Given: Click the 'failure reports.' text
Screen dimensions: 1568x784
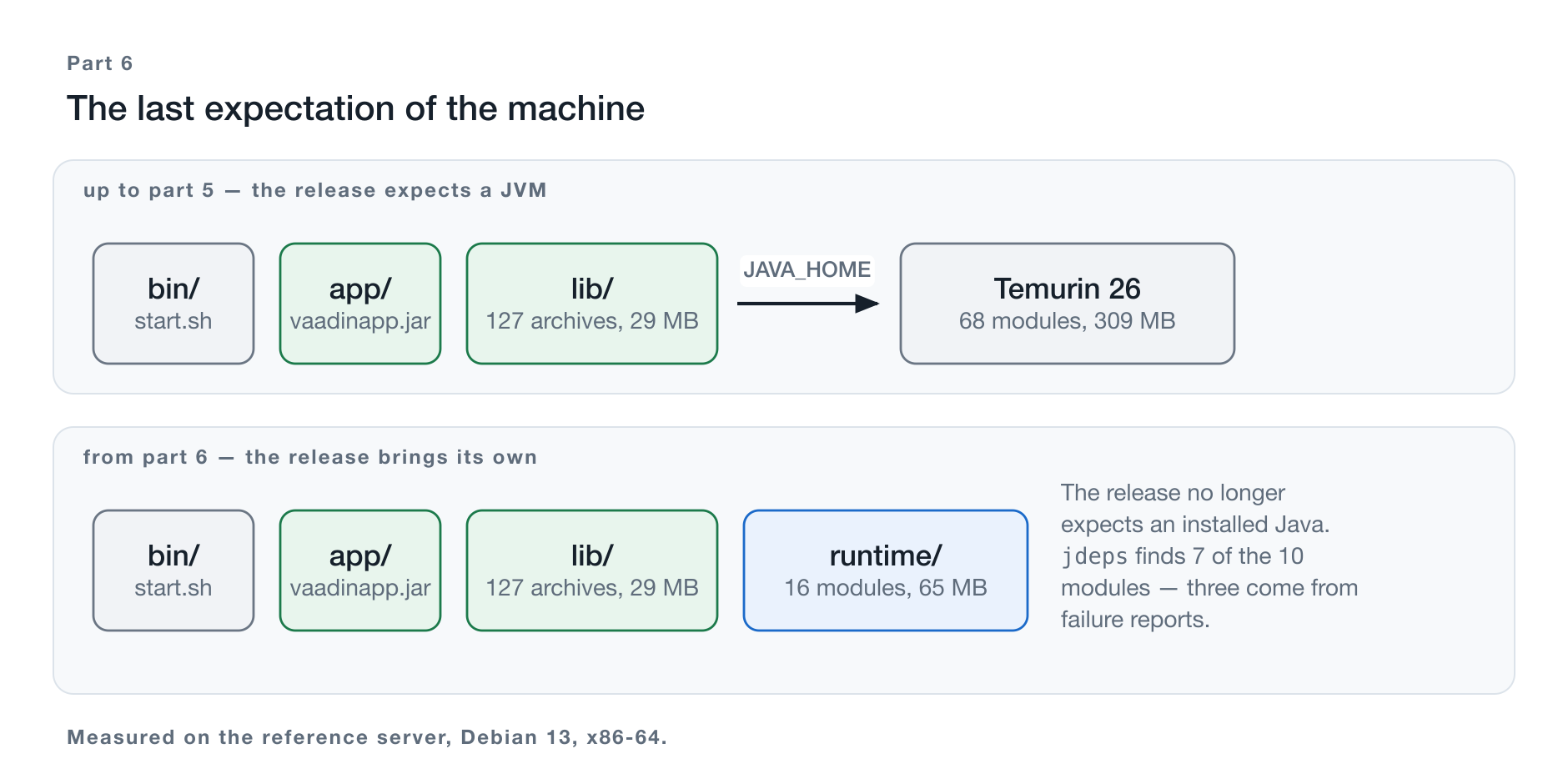Looking at the screenshot, I should point(1135,620).
